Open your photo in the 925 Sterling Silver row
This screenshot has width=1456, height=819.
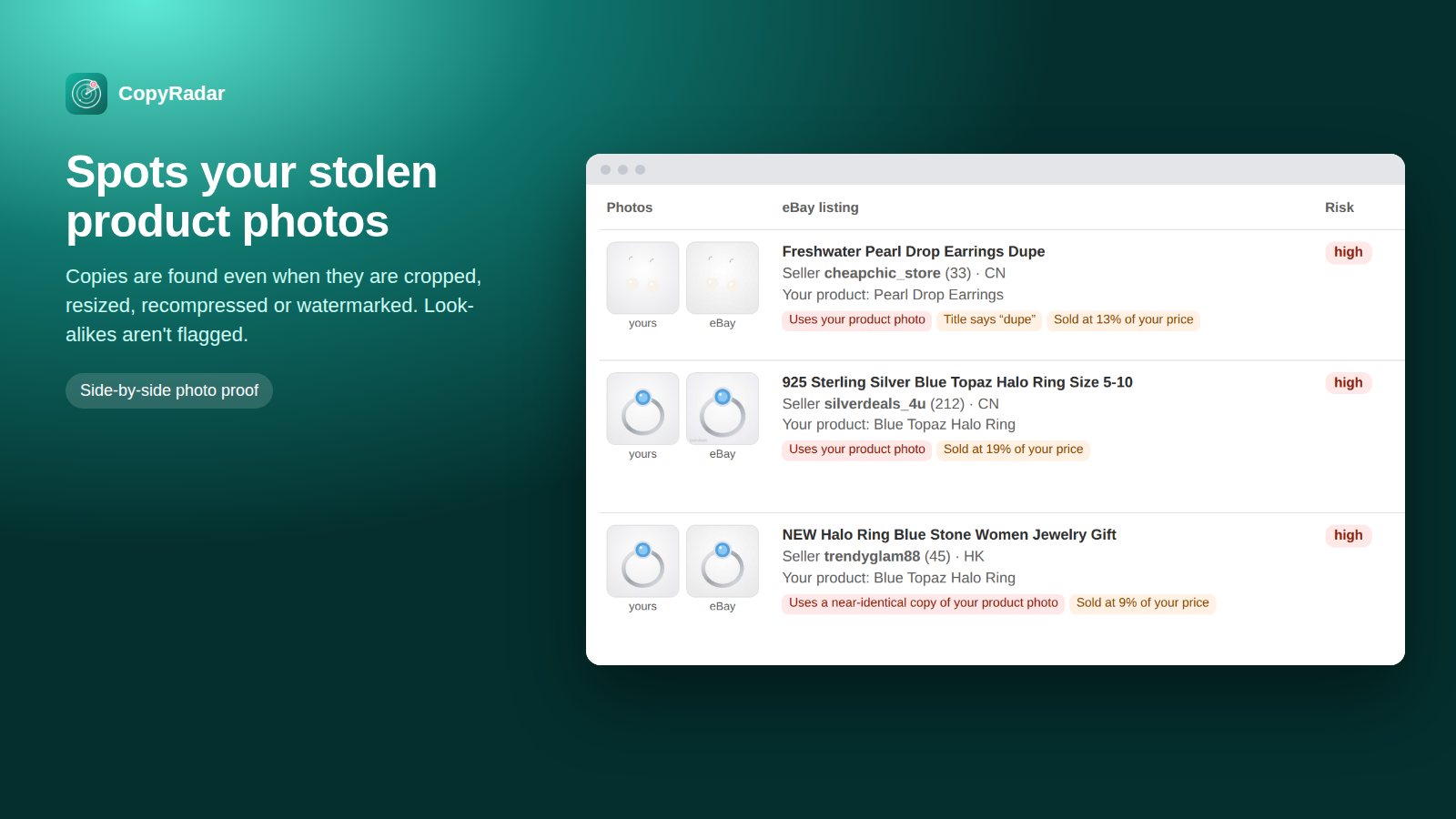tap(642, 409)
